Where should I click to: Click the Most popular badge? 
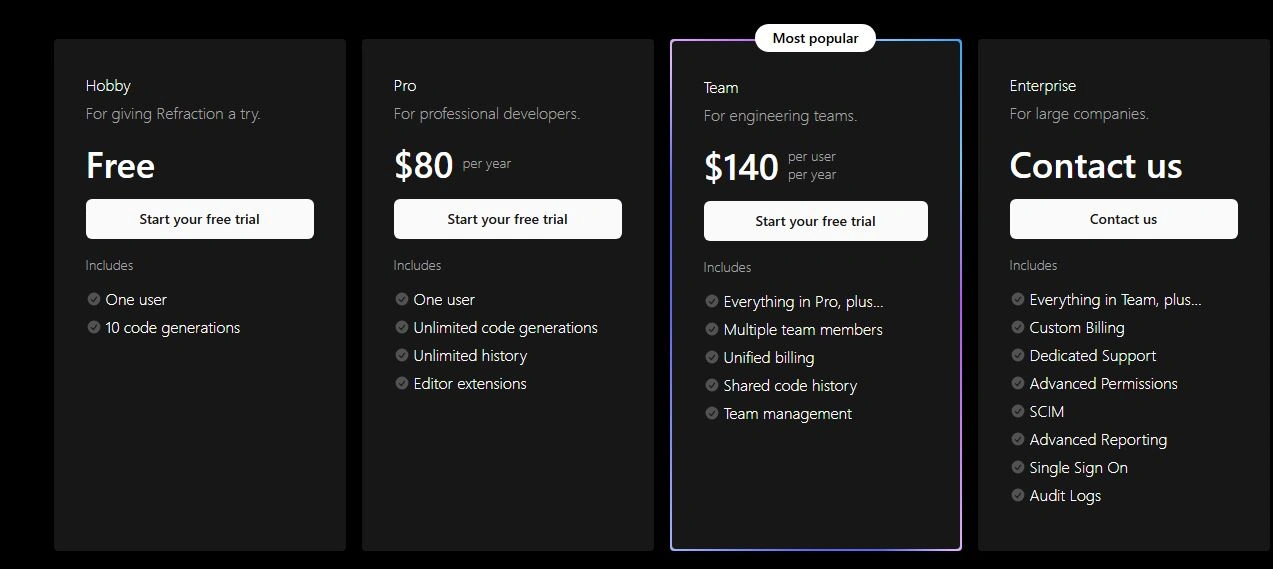tap(815, 38)
